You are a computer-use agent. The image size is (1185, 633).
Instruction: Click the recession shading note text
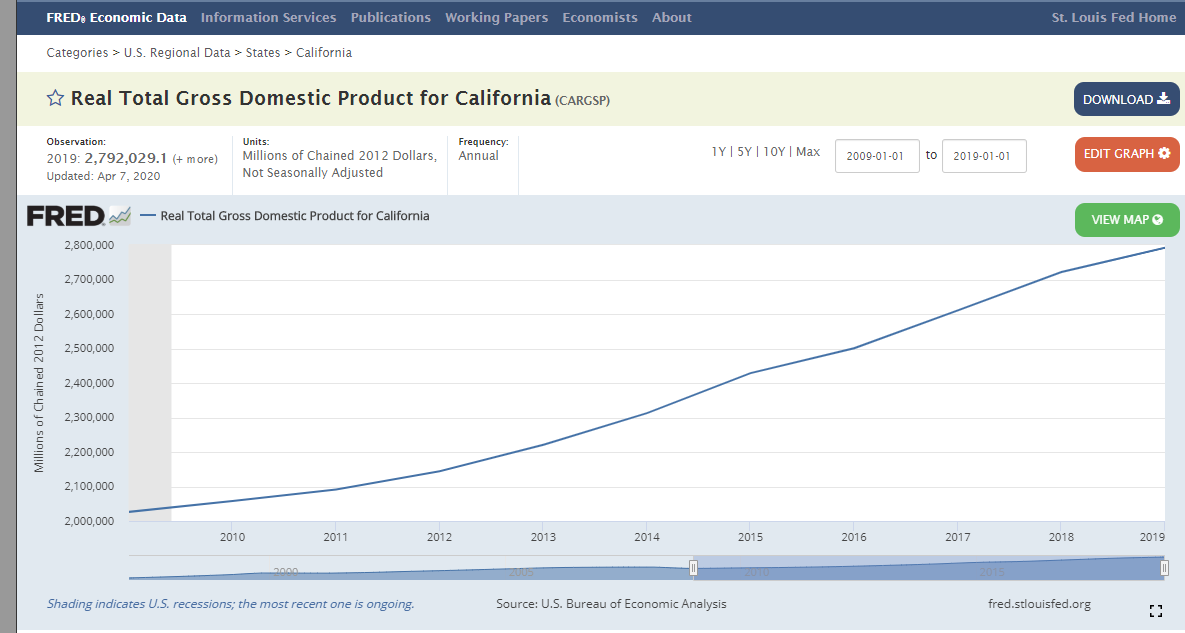click(x=231, y=604)
